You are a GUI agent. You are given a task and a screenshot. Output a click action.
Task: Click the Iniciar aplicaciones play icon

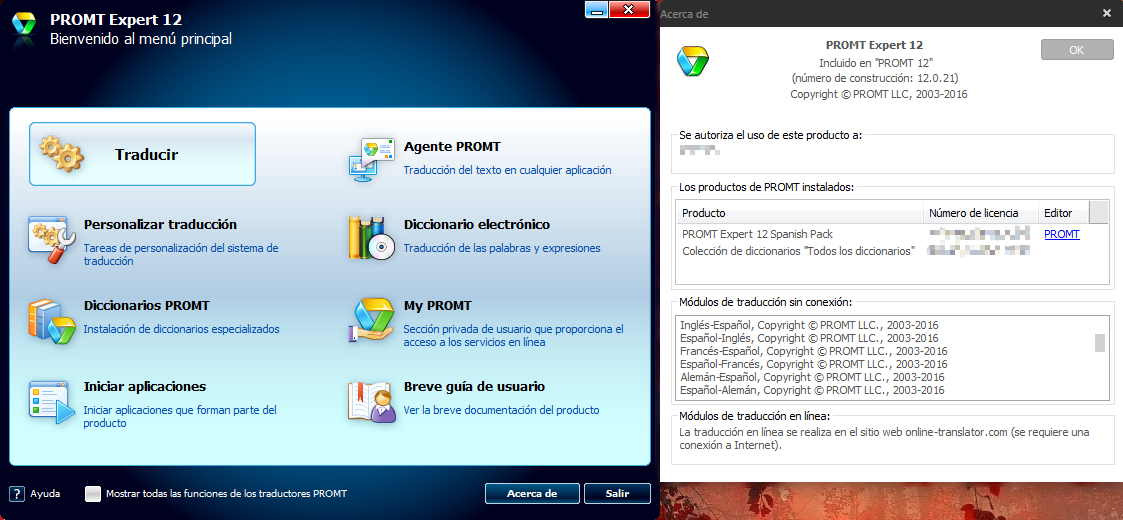[x=52, y=402]
